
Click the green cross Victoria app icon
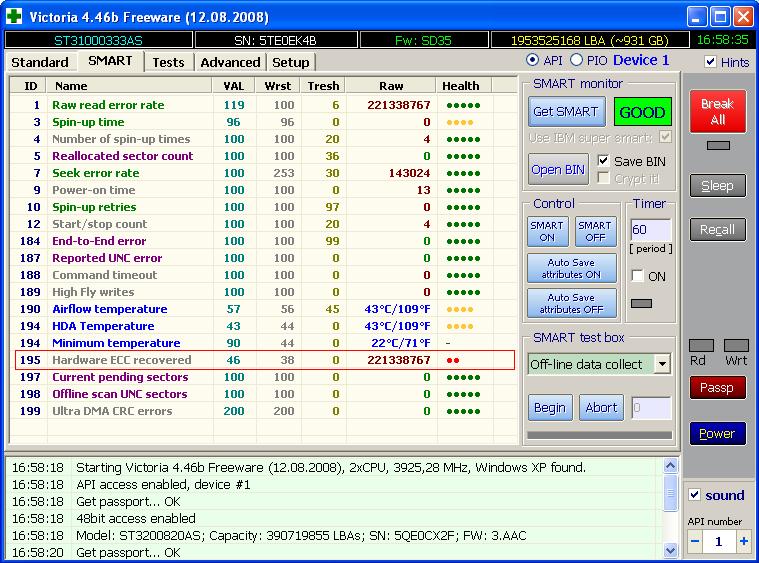[14, 16]
